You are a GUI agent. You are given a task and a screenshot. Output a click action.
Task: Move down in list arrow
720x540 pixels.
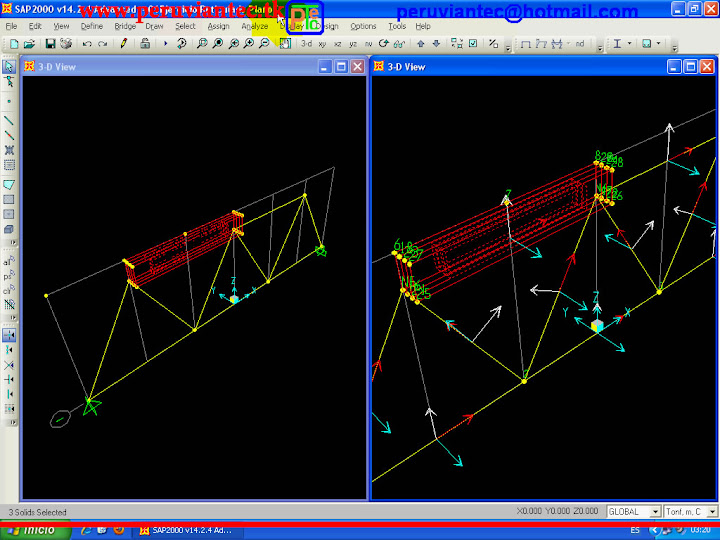point(436,44)
